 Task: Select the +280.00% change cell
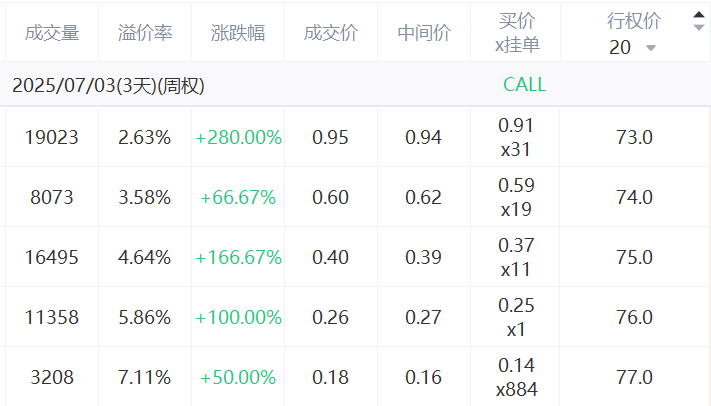tap(239, 137)
